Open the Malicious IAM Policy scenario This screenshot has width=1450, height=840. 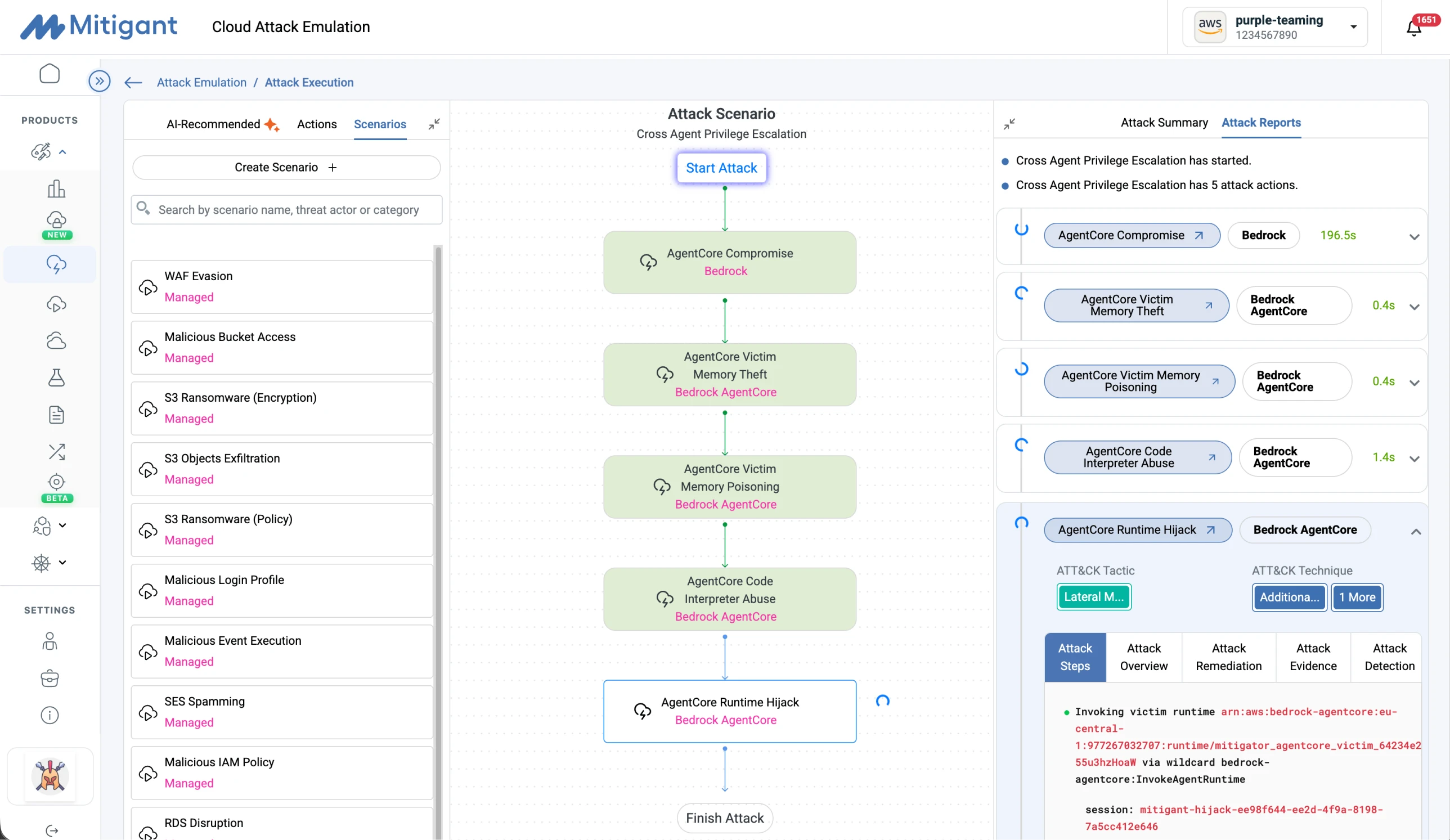pos(282,772)
